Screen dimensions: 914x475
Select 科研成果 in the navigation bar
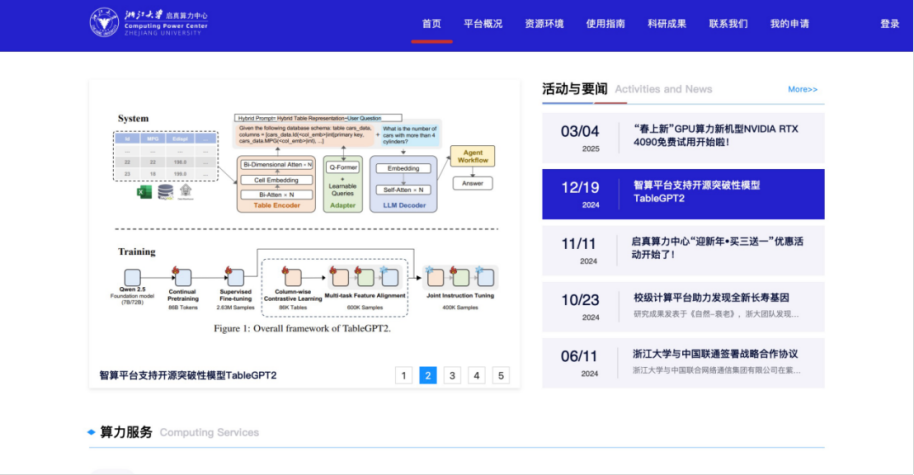(x=667, y=24)
